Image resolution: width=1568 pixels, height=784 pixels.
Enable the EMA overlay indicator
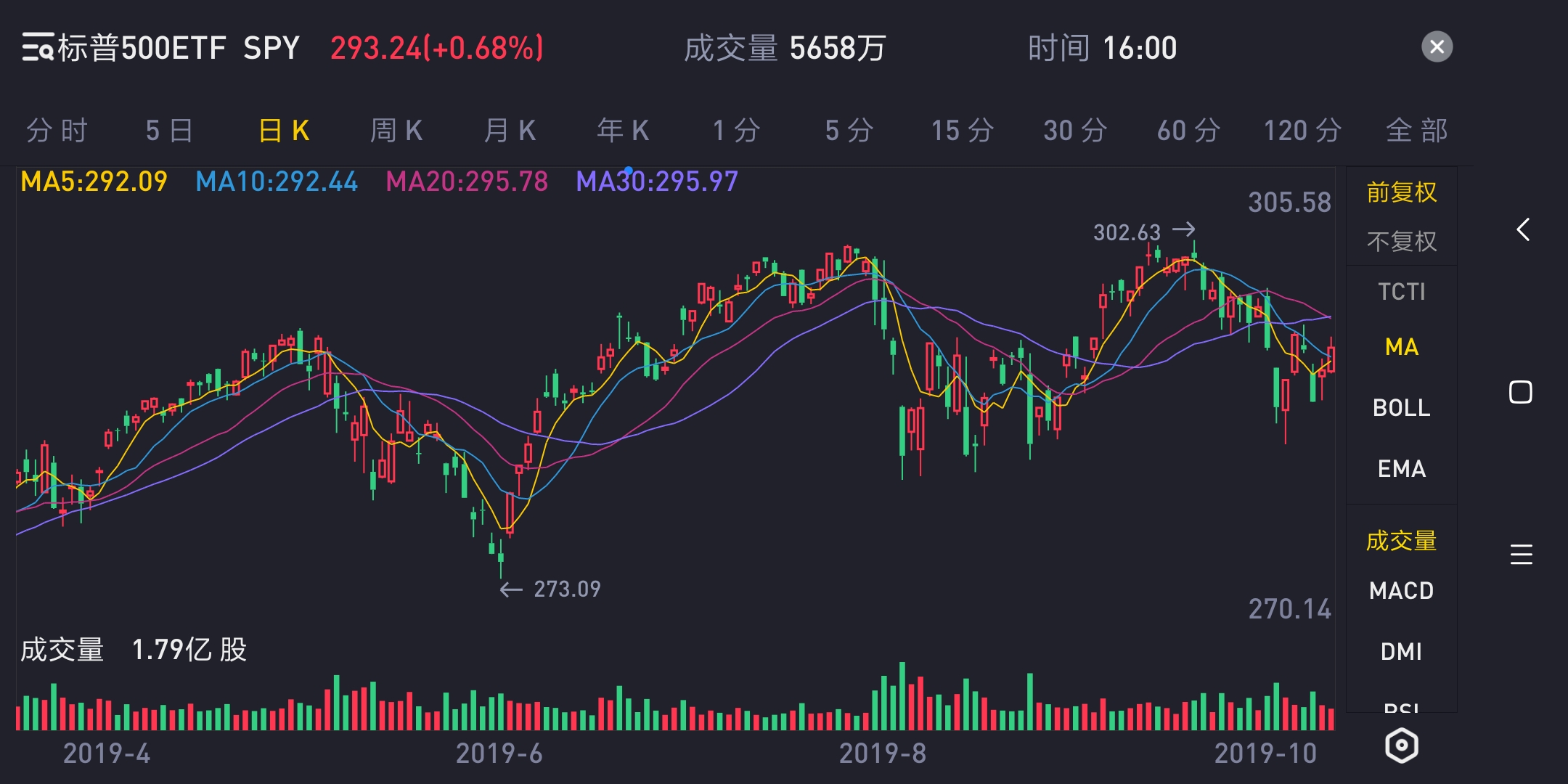1401,469
